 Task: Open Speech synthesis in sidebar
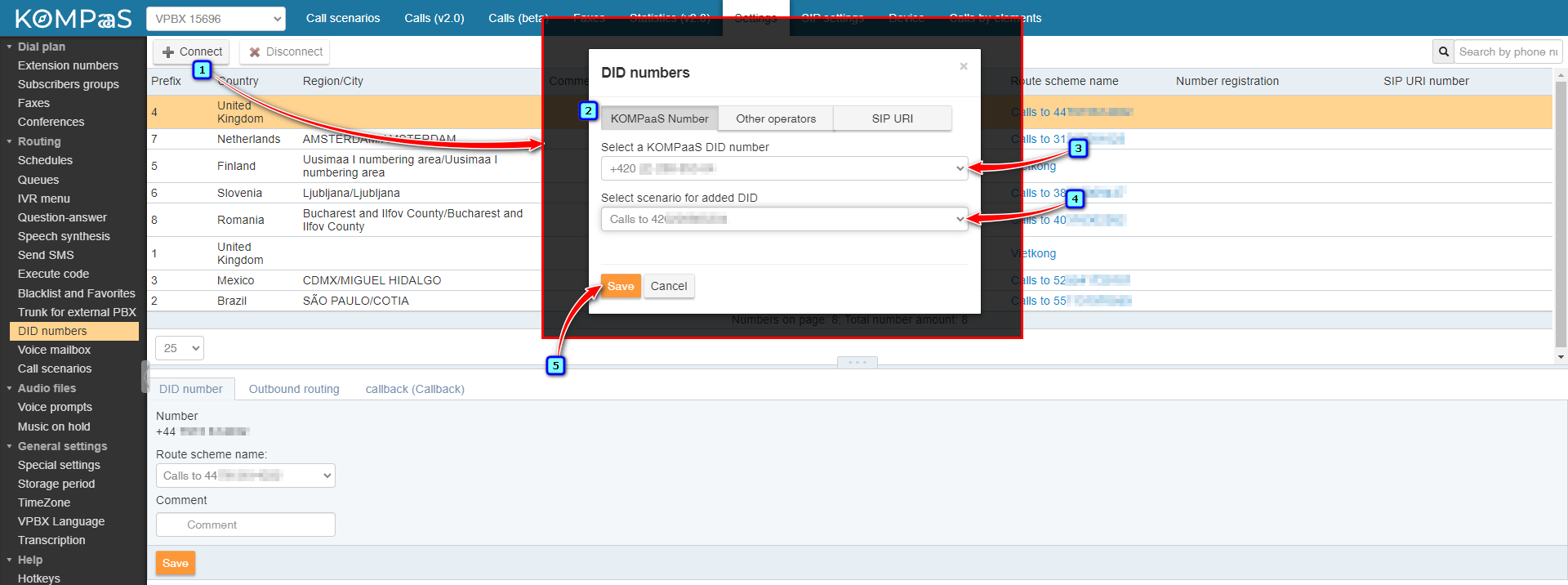(64, 236)
